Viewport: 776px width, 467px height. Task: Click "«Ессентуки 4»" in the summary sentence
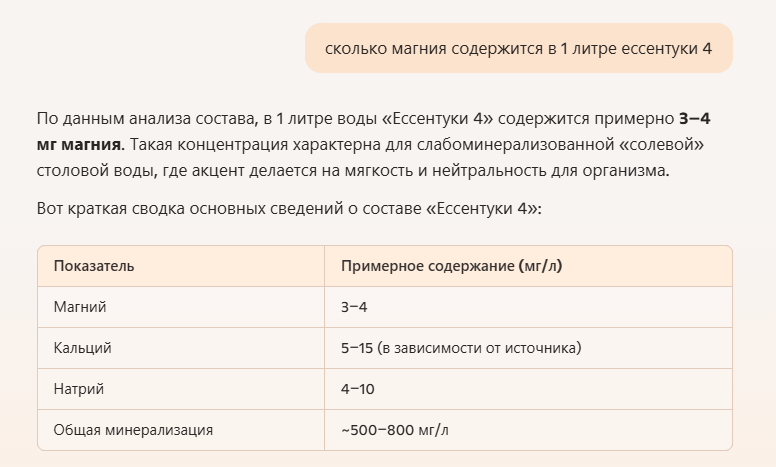click(x=482, y=208)
